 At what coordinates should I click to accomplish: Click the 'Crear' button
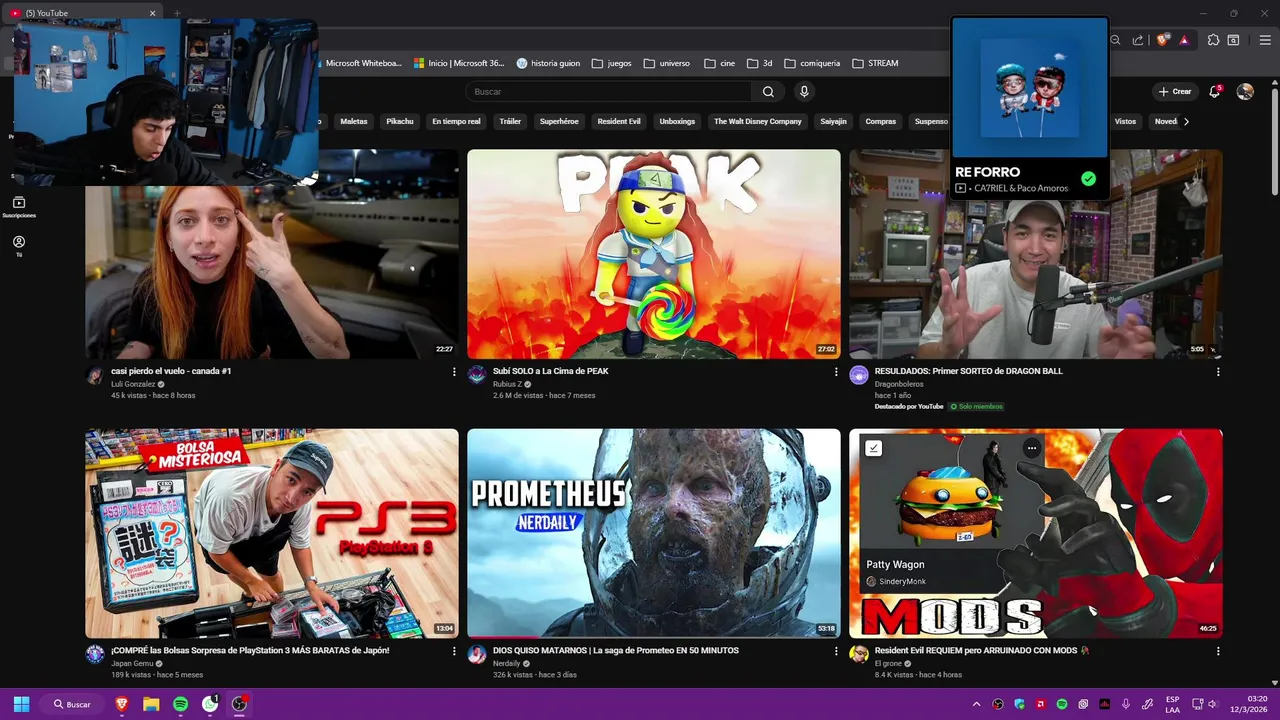tap(1175, 91)
